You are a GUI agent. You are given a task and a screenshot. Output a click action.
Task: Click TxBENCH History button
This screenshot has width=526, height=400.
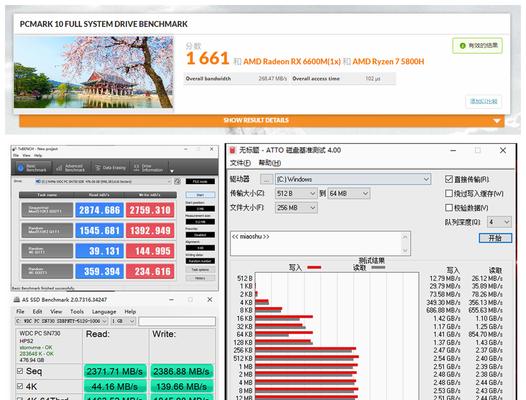click(x=200, y=278)
